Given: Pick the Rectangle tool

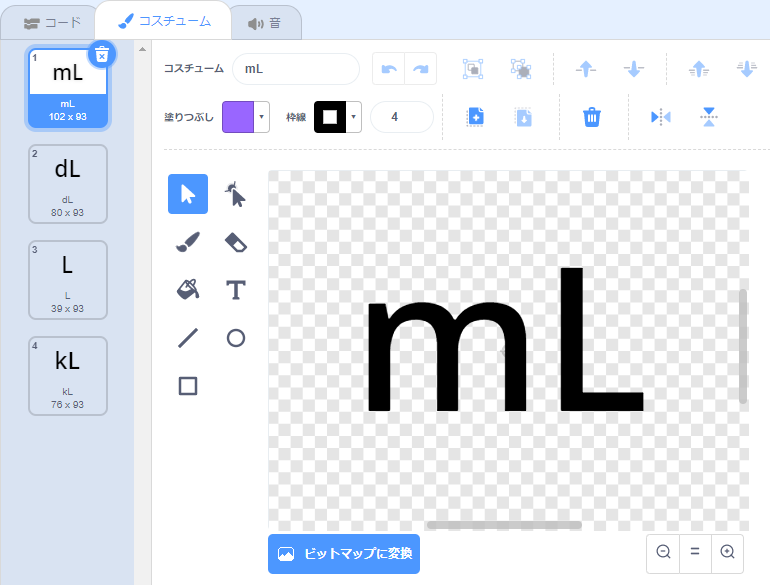Looking at the screenshot, I should (x=188, y=386).
